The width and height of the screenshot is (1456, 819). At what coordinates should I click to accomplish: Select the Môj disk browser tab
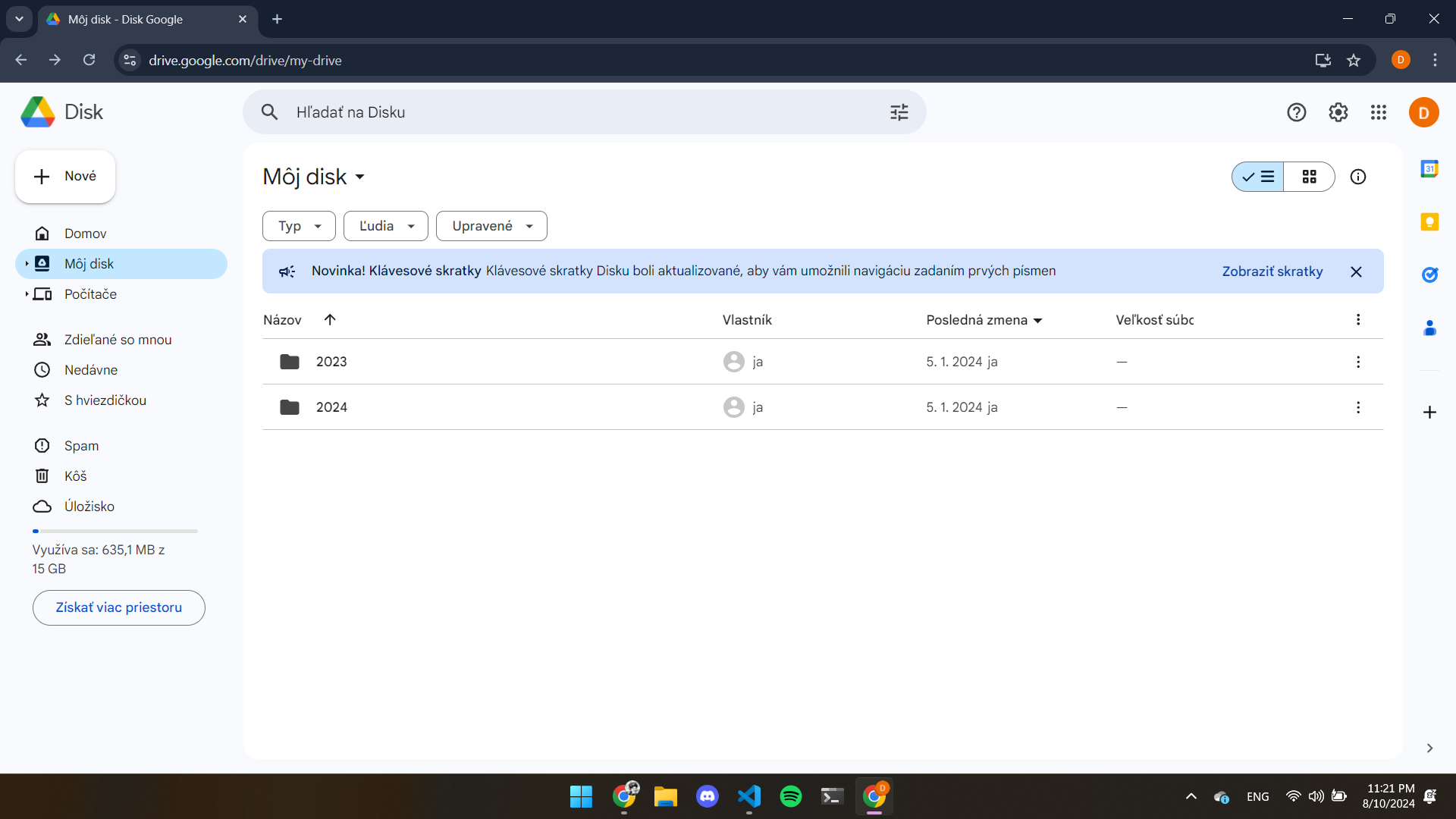click(148, 20)
